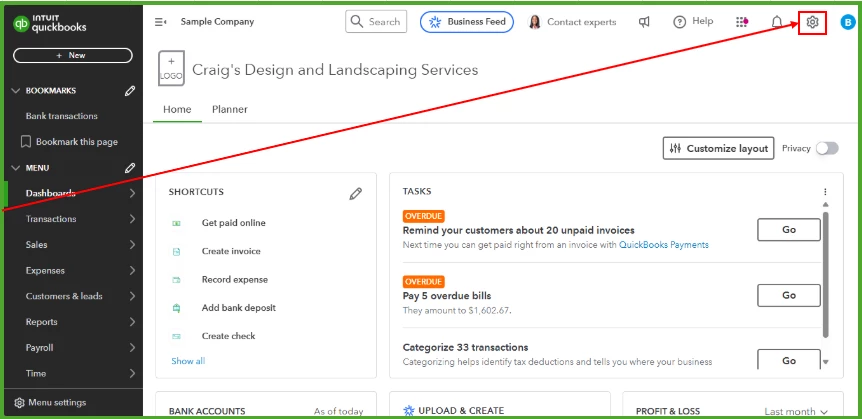Viewport: 862px width, 419px height.
Task: Expand the Time submenu arrow
Action: click(x=132, y=373)
